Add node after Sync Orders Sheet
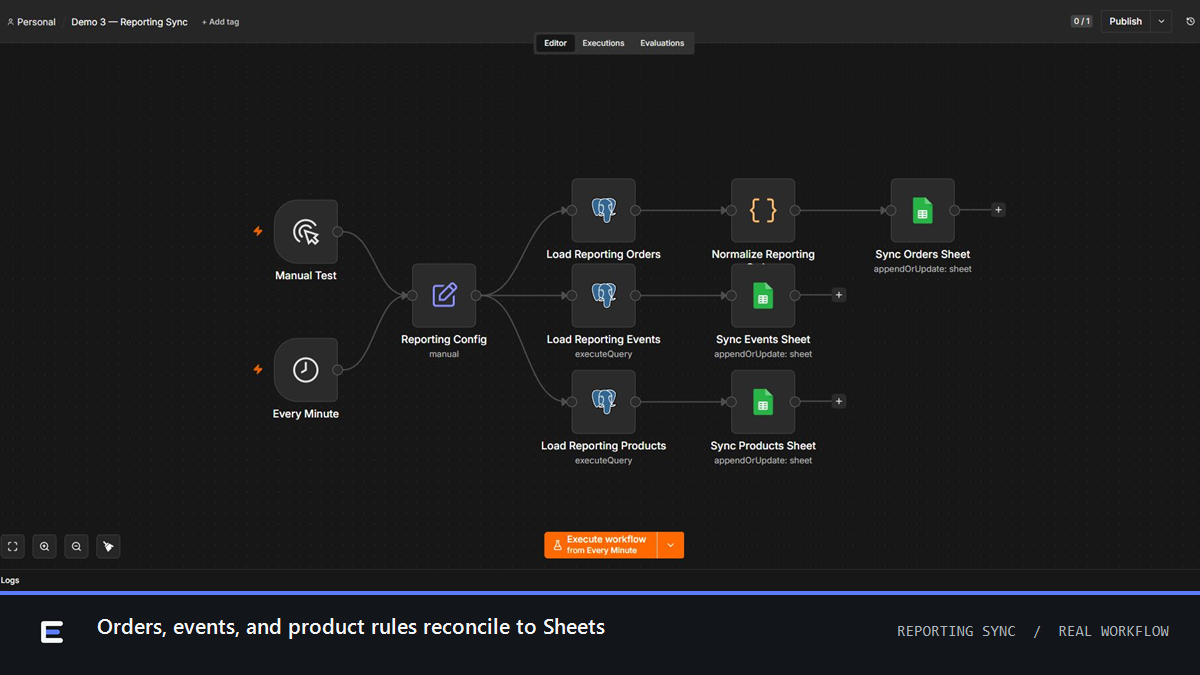Viewport: 1200px width, 675px height. (998, 210)
